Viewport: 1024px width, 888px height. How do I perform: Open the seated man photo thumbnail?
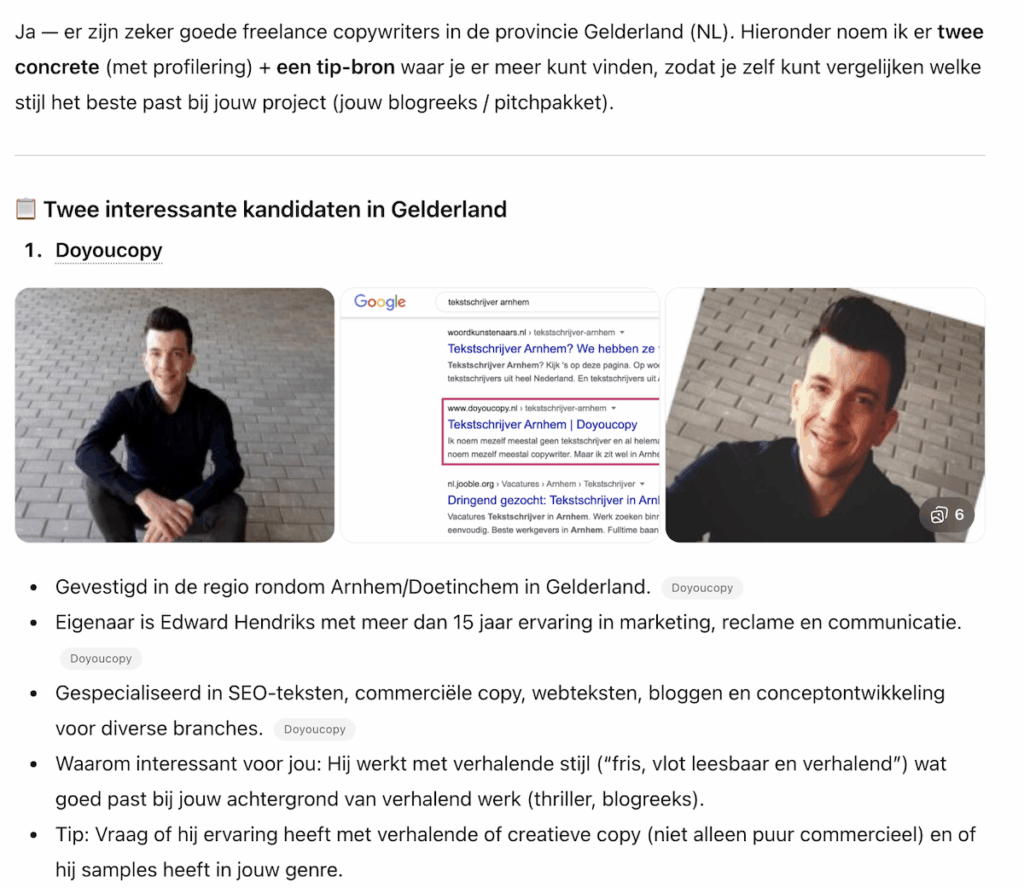(174, 415)
